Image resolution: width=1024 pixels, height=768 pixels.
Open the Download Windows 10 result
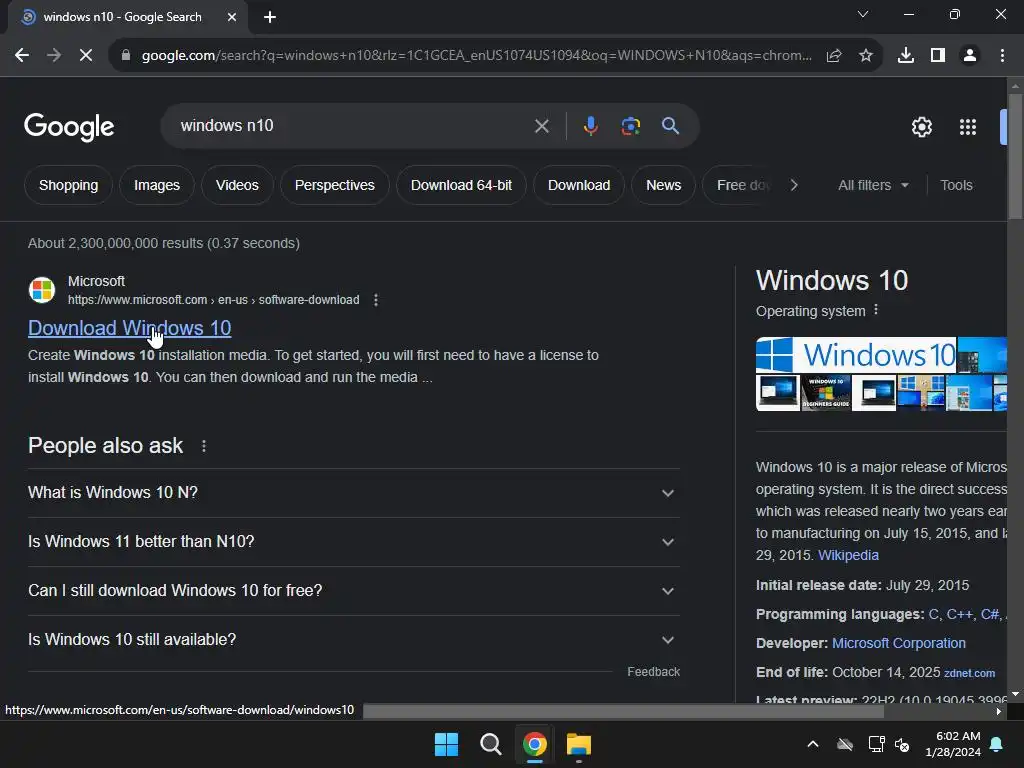(129, 328)
